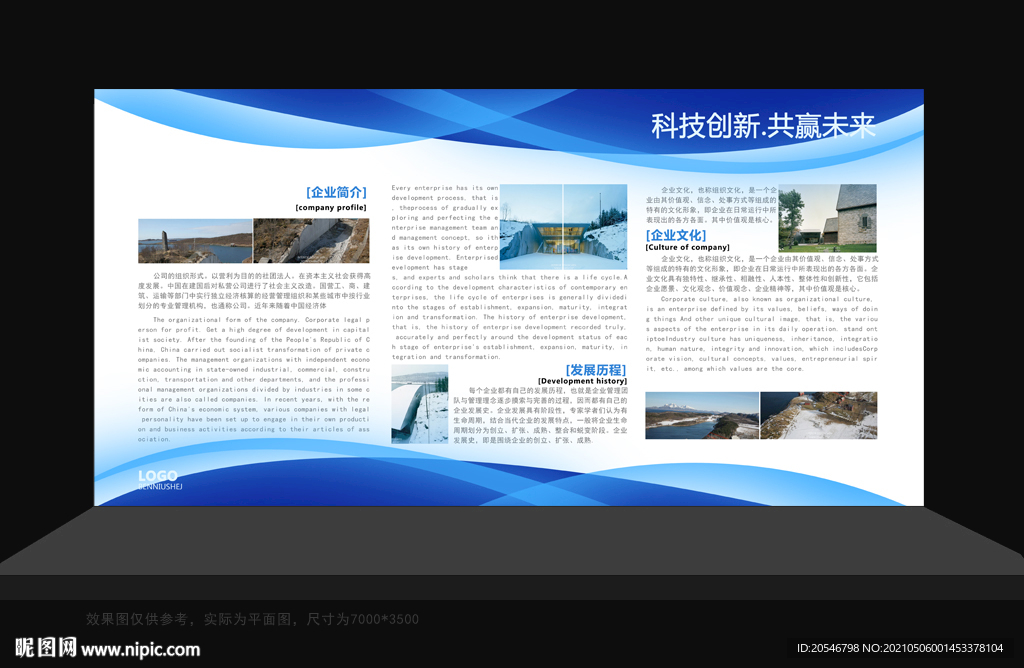Click the paragraph starting "The organizational form"
The width and height of the screenshot is (1024, 668).
pyautogui.click(x=254, y=379)
